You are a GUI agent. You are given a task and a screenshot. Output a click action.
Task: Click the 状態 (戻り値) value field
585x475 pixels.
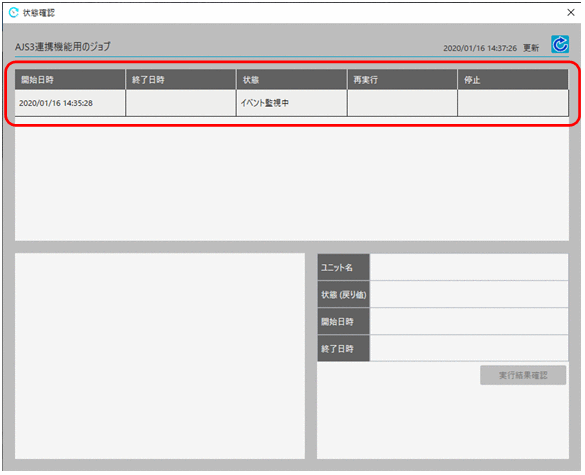click(x=469, y=294)
